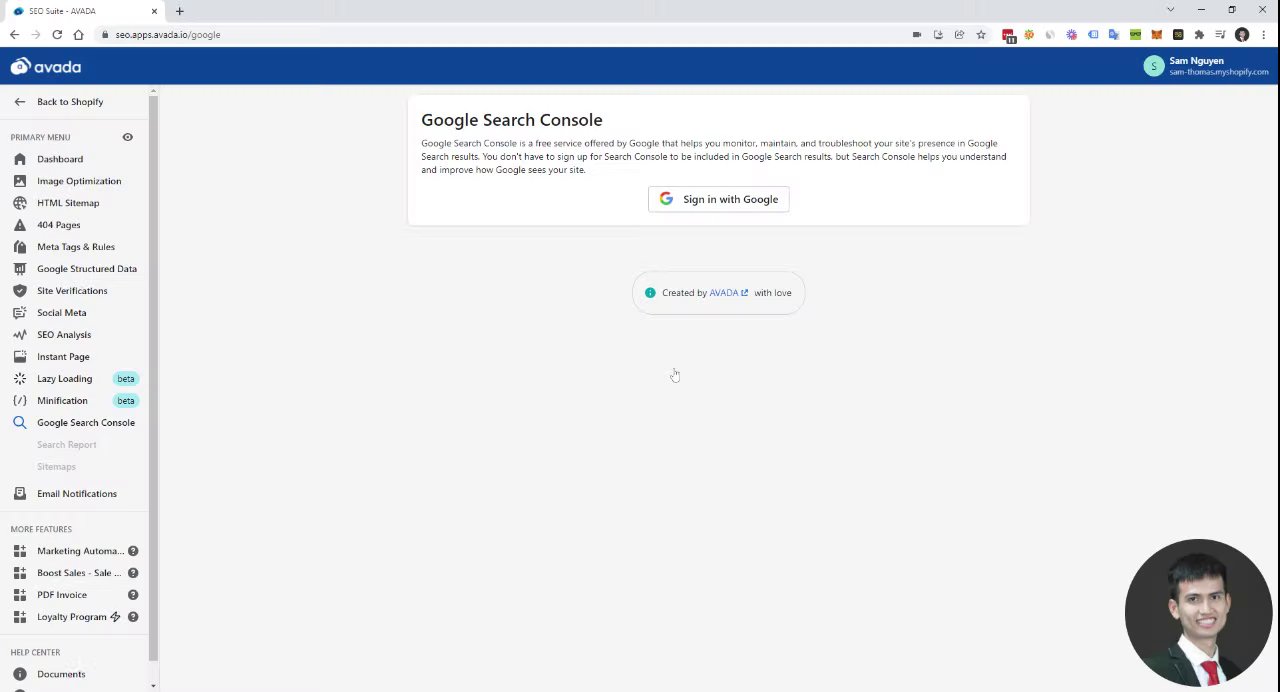Open the 404 Pages section

pos(59,225)
